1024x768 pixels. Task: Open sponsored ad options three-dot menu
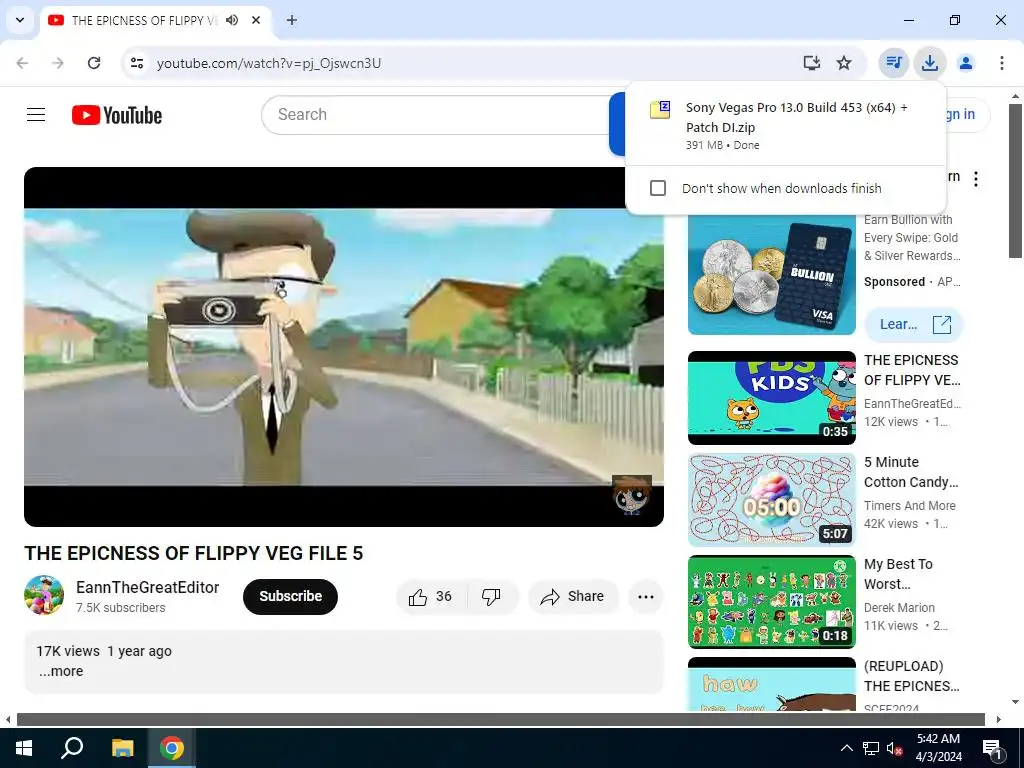click(x=976, y=179)
